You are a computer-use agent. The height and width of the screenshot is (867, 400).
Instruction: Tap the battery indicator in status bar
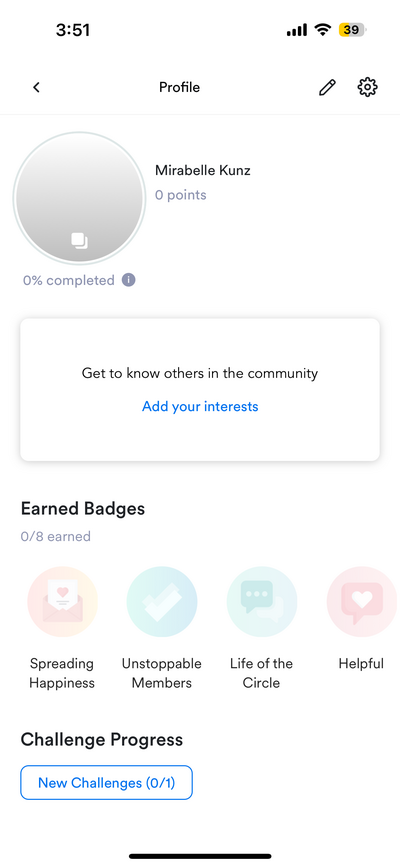[x=352, y=30]
